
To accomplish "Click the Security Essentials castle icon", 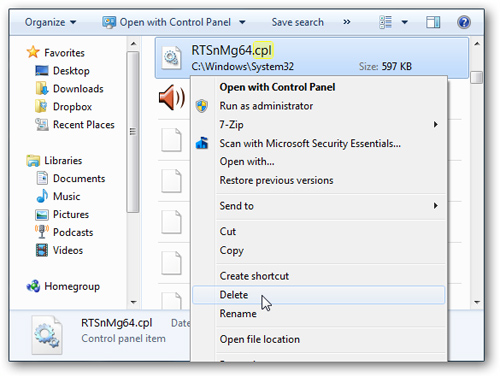I will click(202, 143).
